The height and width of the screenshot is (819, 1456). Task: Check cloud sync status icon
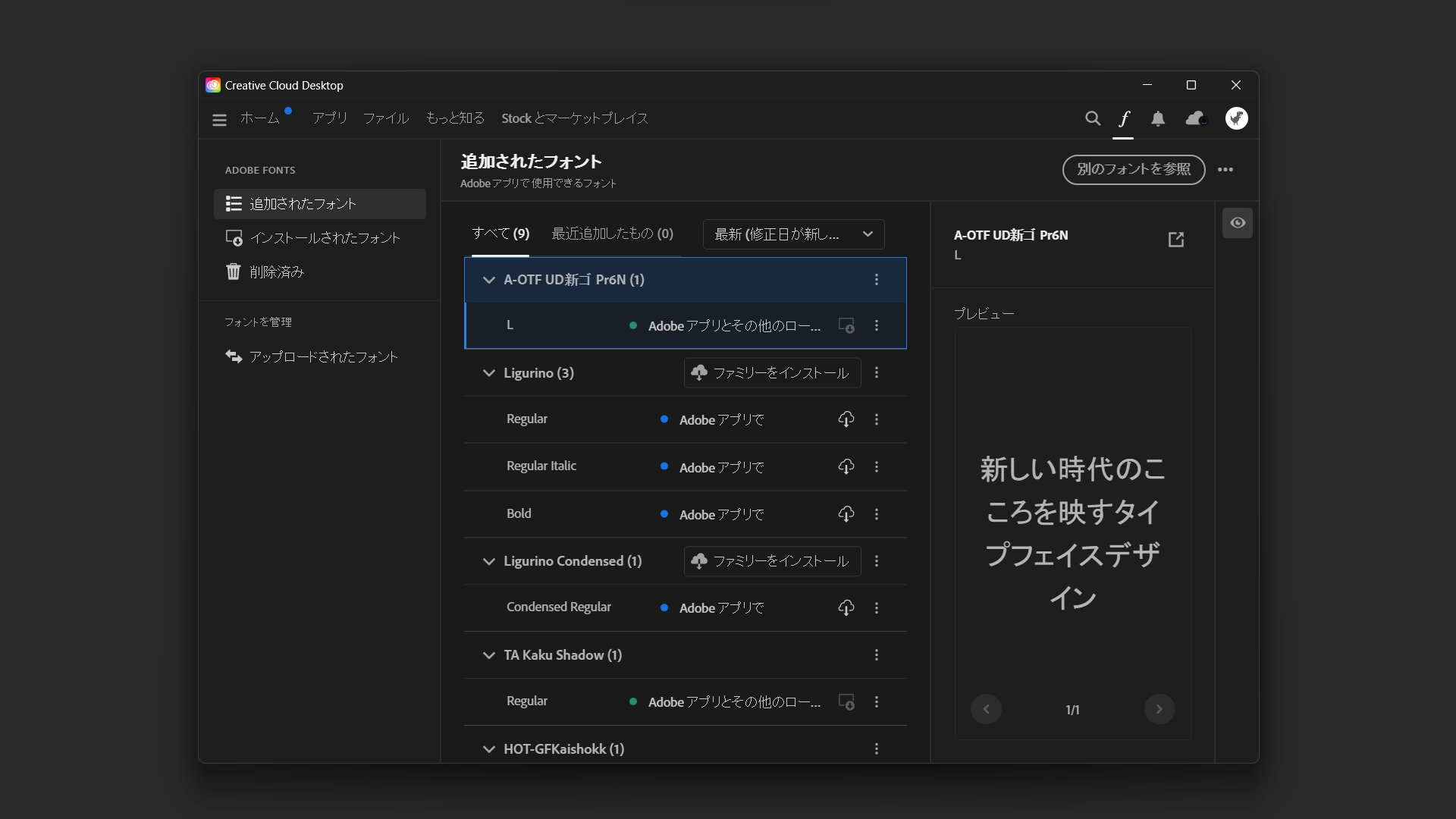point(1196,118)
